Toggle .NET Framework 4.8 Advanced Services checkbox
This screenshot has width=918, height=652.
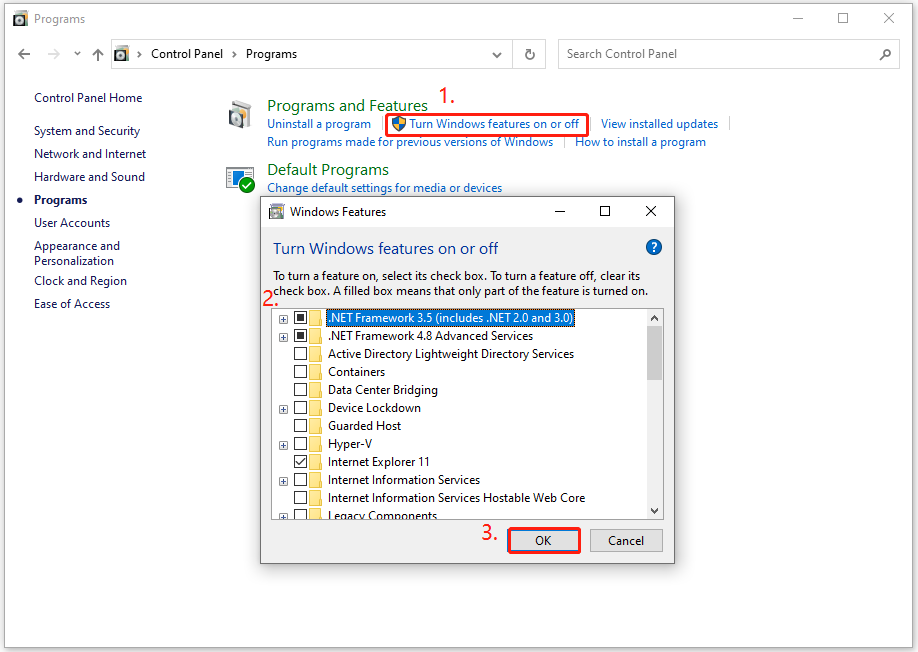(x=300, y=336)
